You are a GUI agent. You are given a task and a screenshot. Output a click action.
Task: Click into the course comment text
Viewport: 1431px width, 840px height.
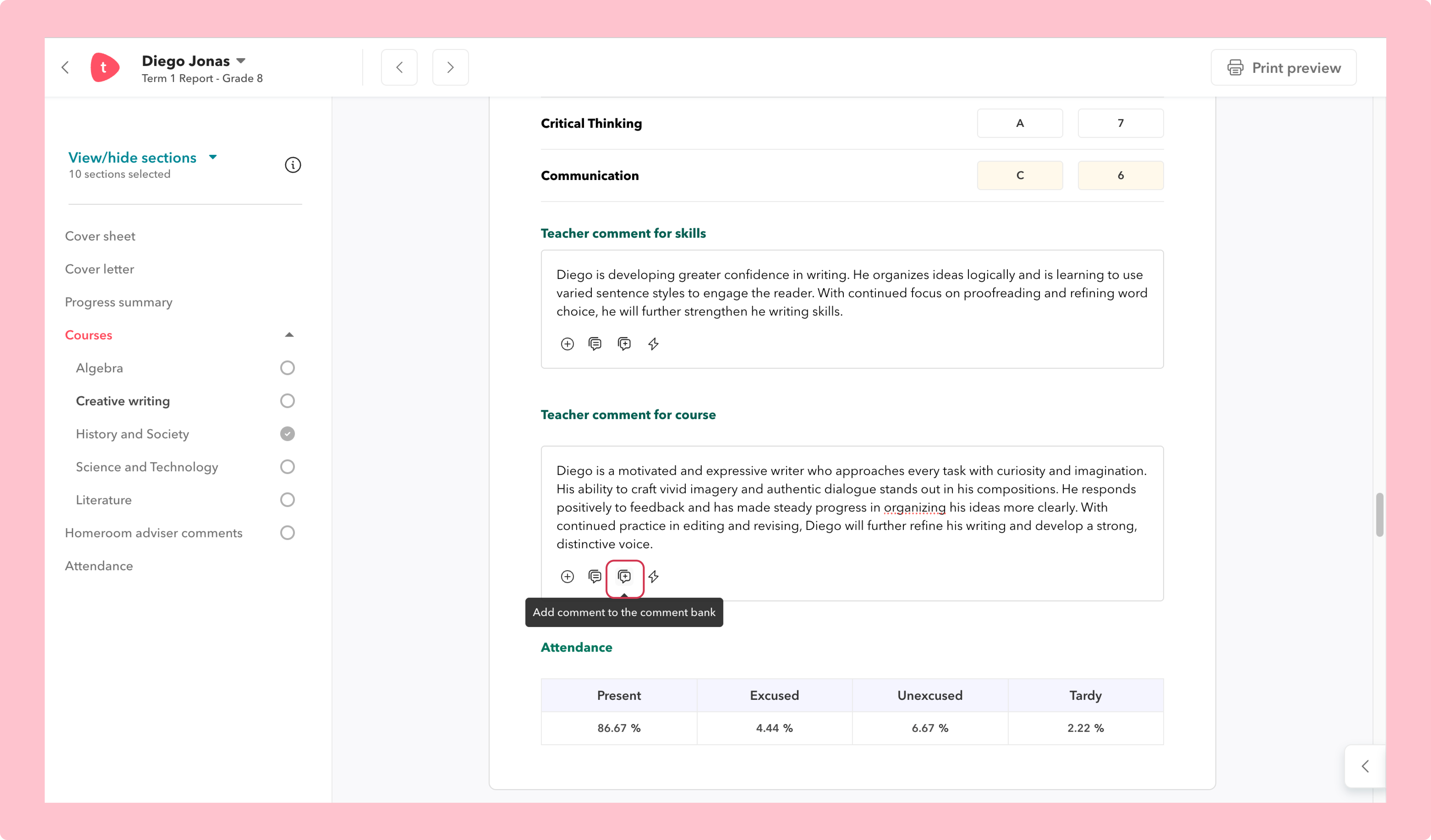(852, 507)
